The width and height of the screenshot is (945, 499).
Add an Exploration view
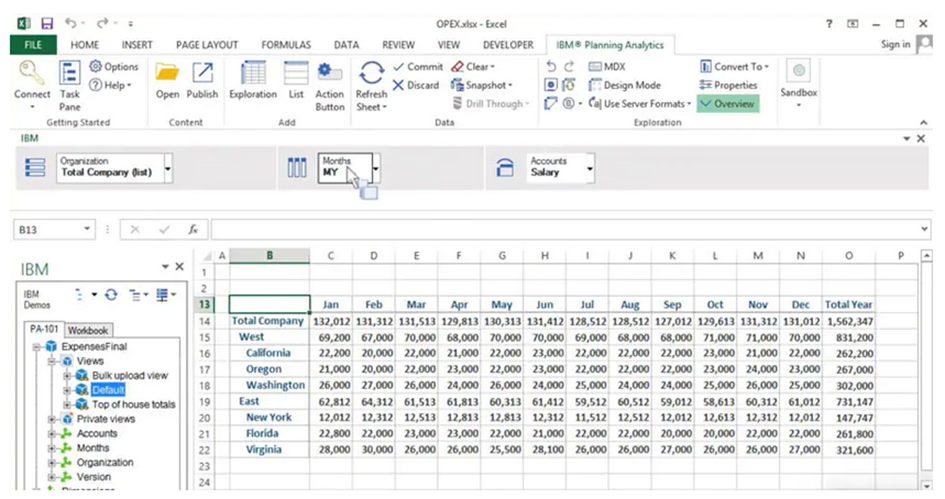(253, 80)
